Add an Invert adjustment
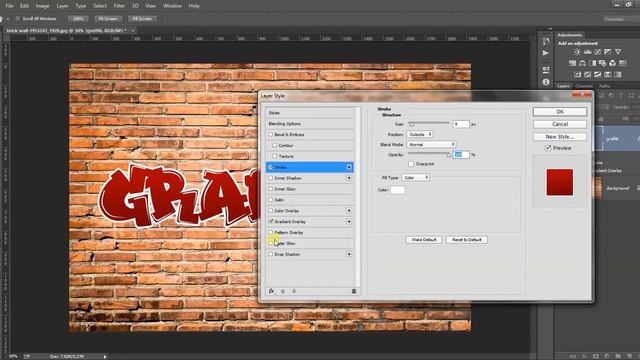 578,74
